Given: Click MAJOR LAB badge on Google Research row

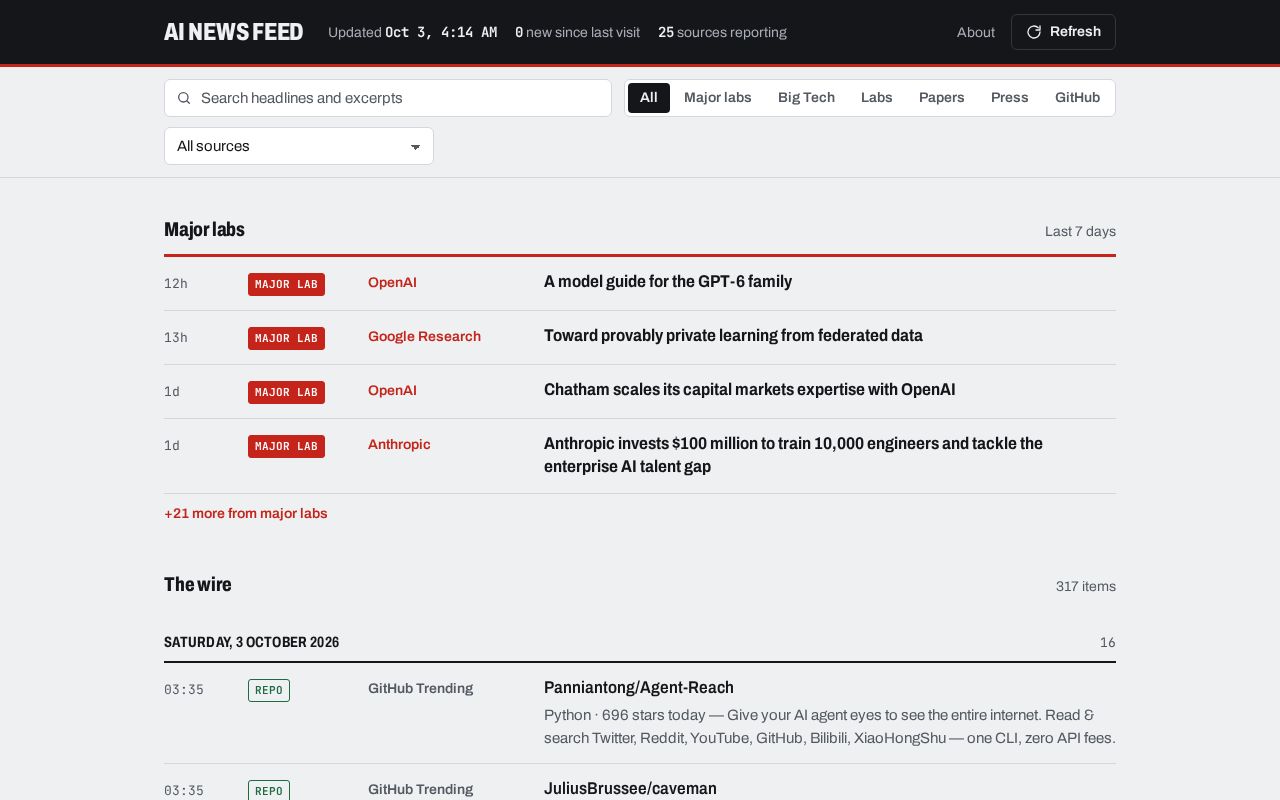Looking at the screenshot, I should point(286,338).
